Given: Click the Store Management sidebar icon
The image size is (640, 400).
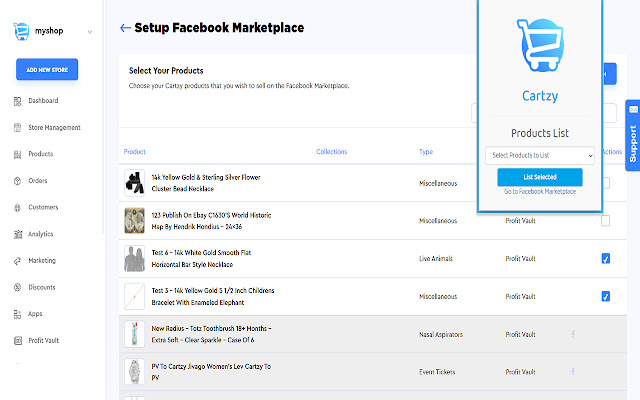Looking at the screenshot, I should pyautogui.click(x=18, y=128).
